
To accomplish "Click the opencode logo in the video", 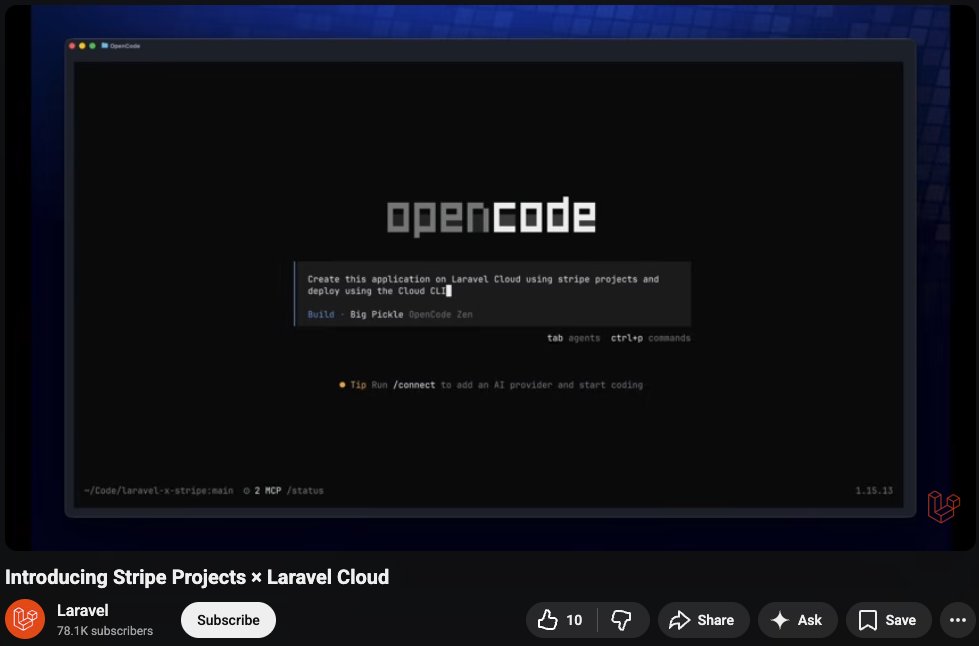I will pos(491,217).
